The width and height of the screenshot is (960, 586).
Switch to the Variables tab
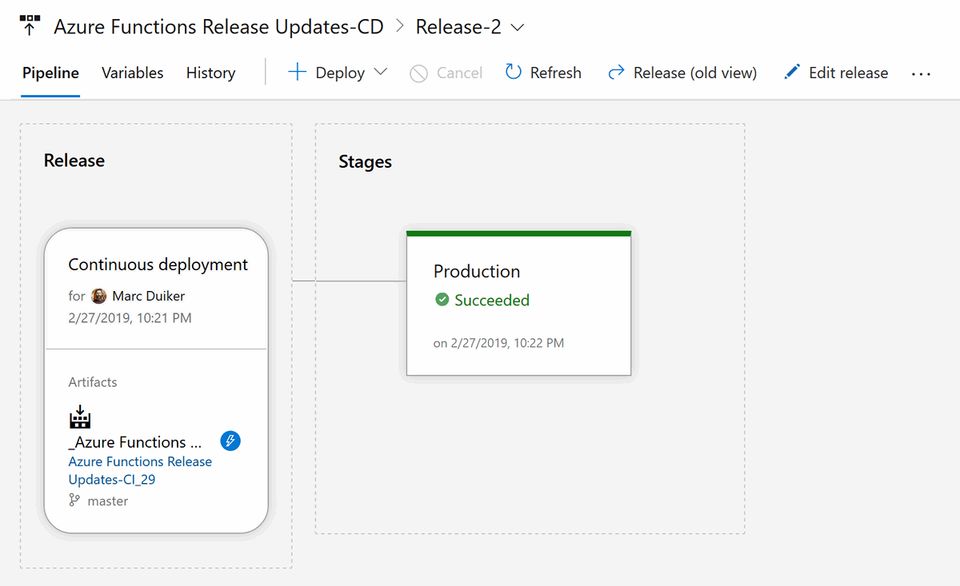coord(132,73)
